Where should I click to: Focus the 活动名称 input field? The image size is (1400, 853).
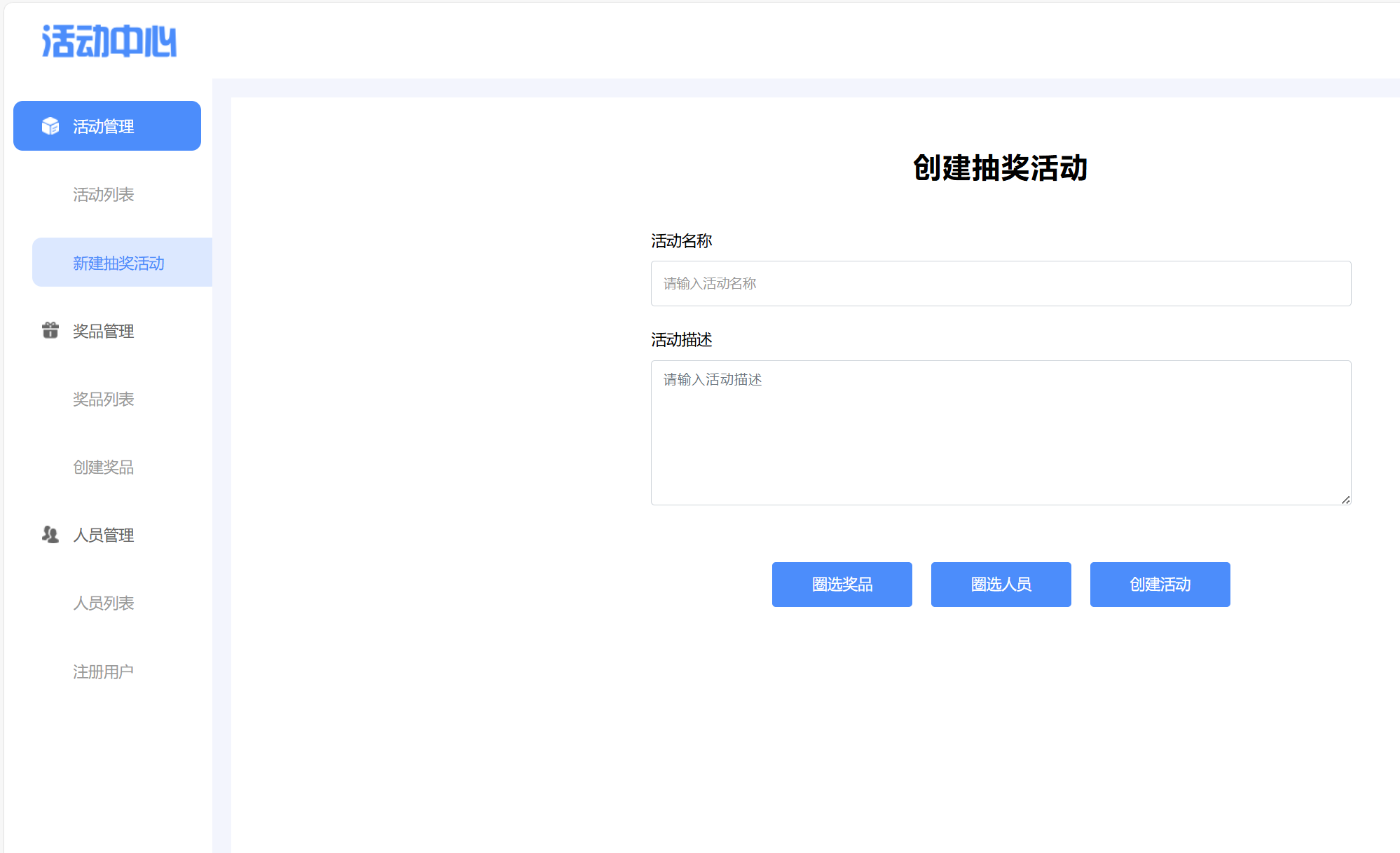click(1001, 283)
